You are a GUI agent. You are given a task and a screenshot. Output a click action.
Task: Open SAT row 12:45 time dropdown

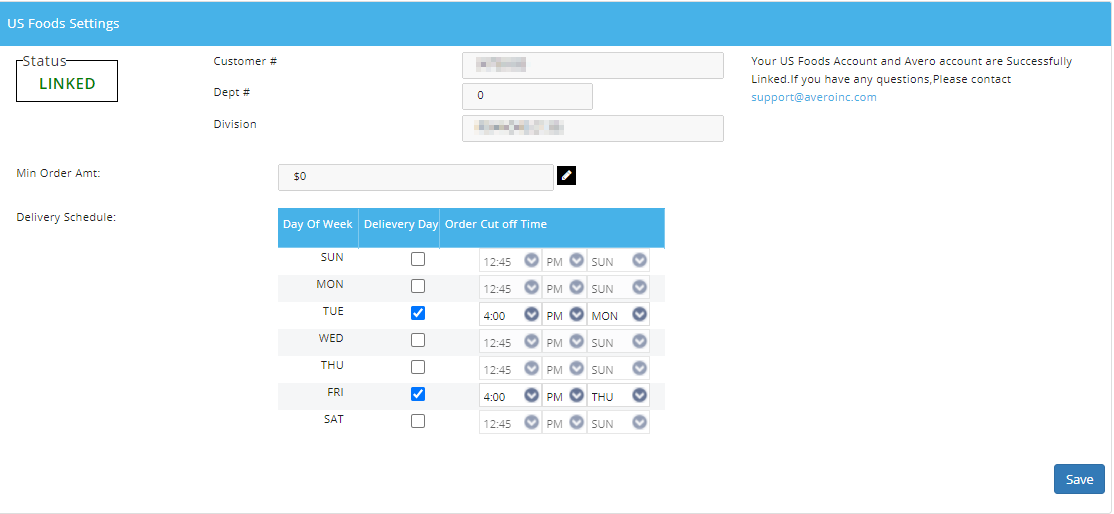[x=510, y=423]
